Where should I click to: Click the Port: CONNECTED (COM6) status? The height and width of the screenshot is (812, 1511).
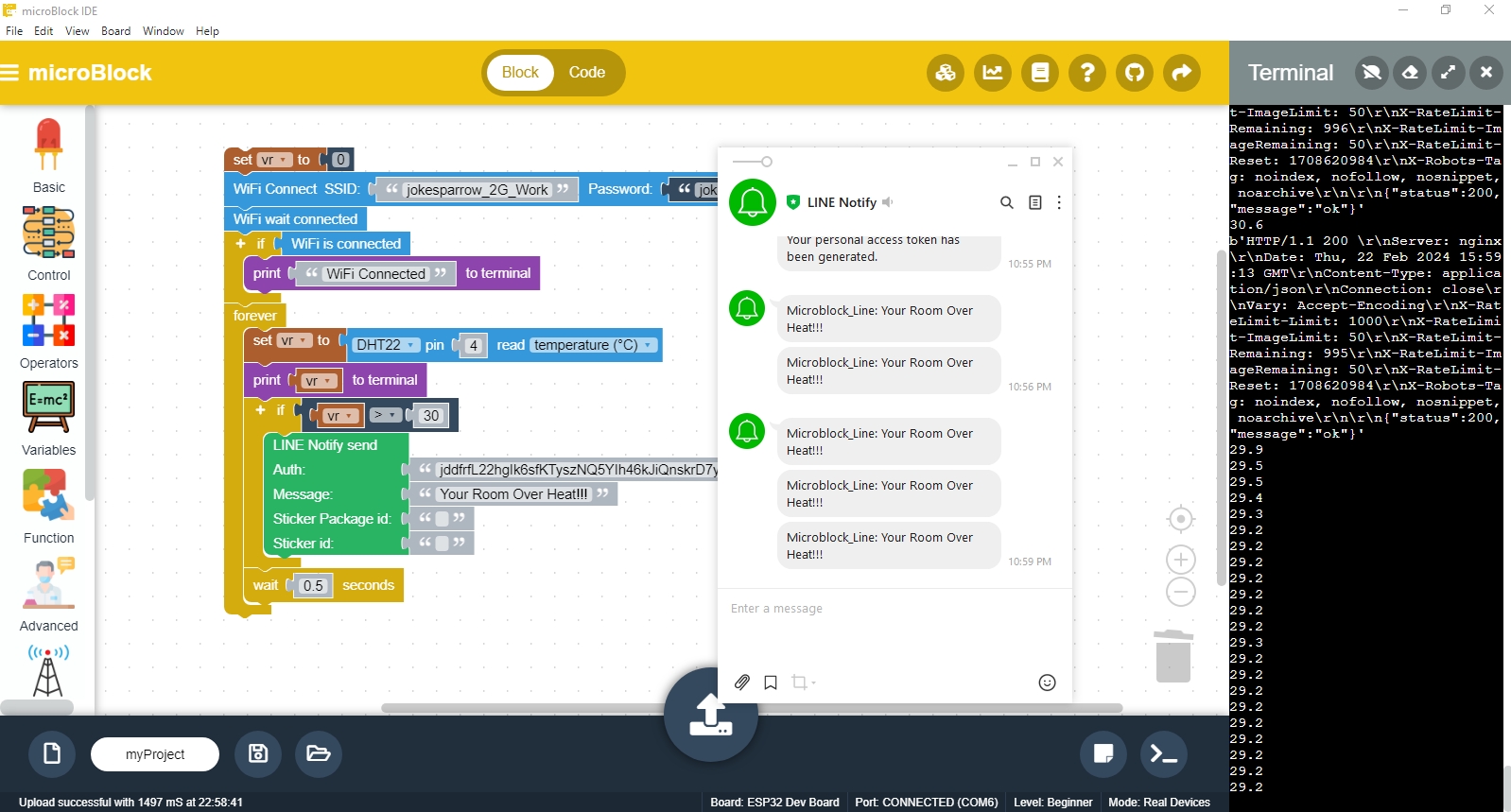coord(927,803)
